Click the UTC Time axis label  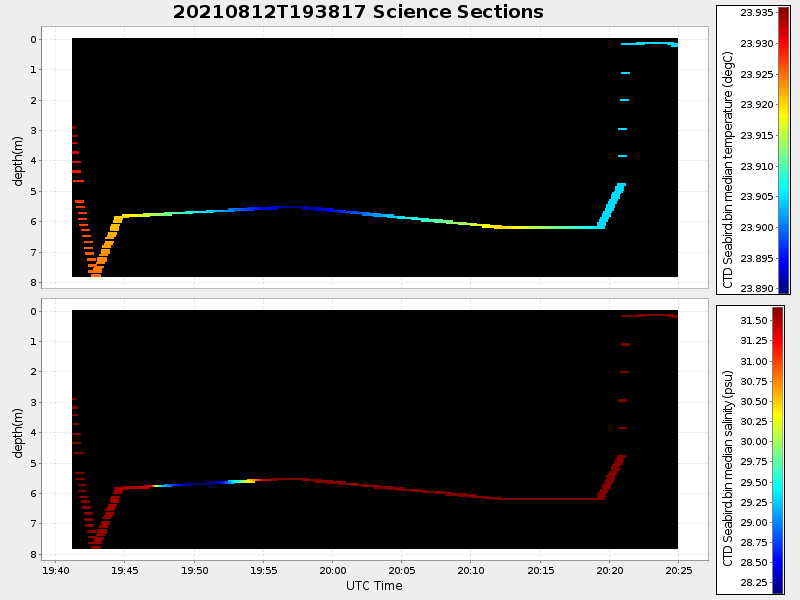[374, 586]
